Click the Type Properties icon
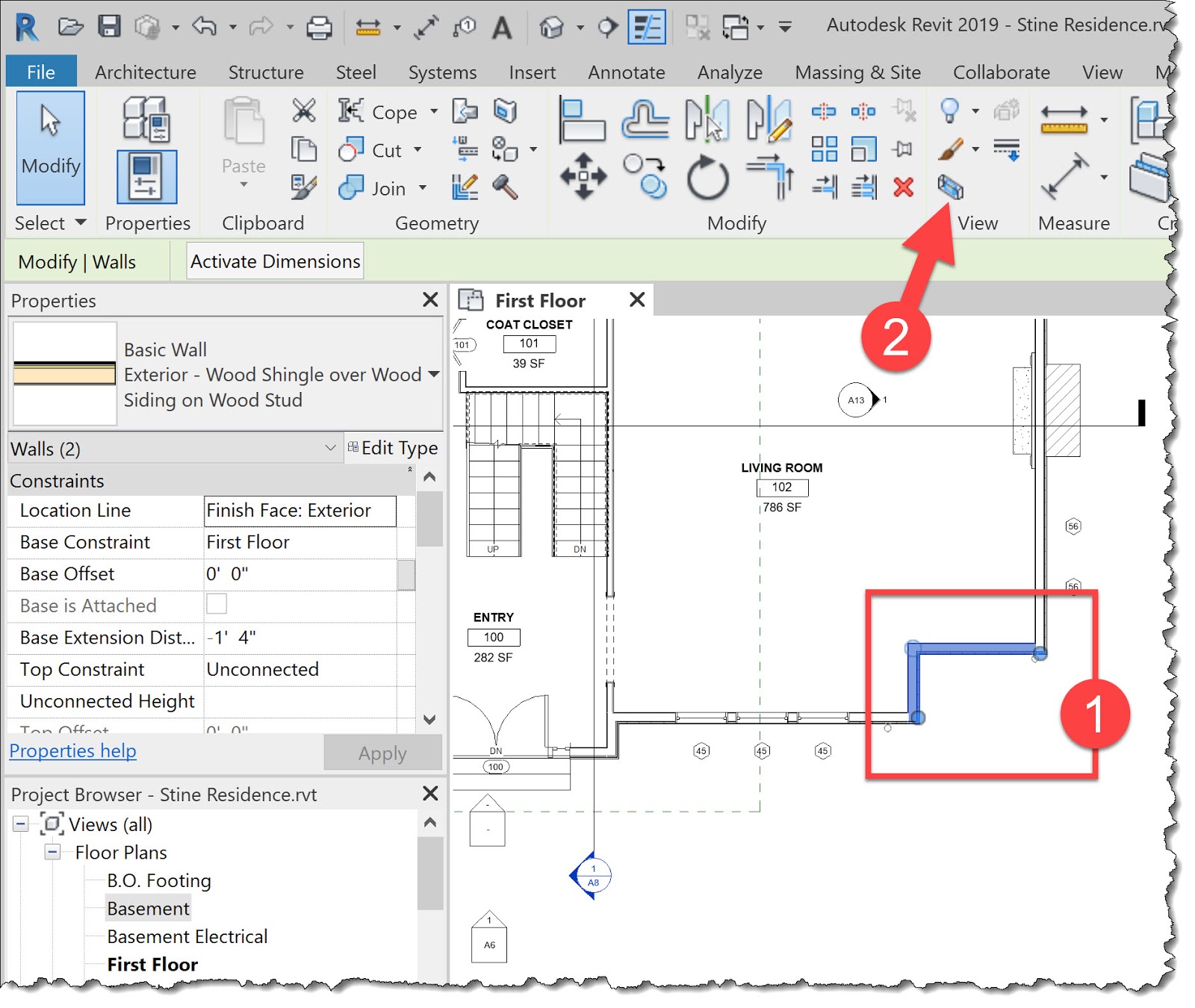 (146, 119)
